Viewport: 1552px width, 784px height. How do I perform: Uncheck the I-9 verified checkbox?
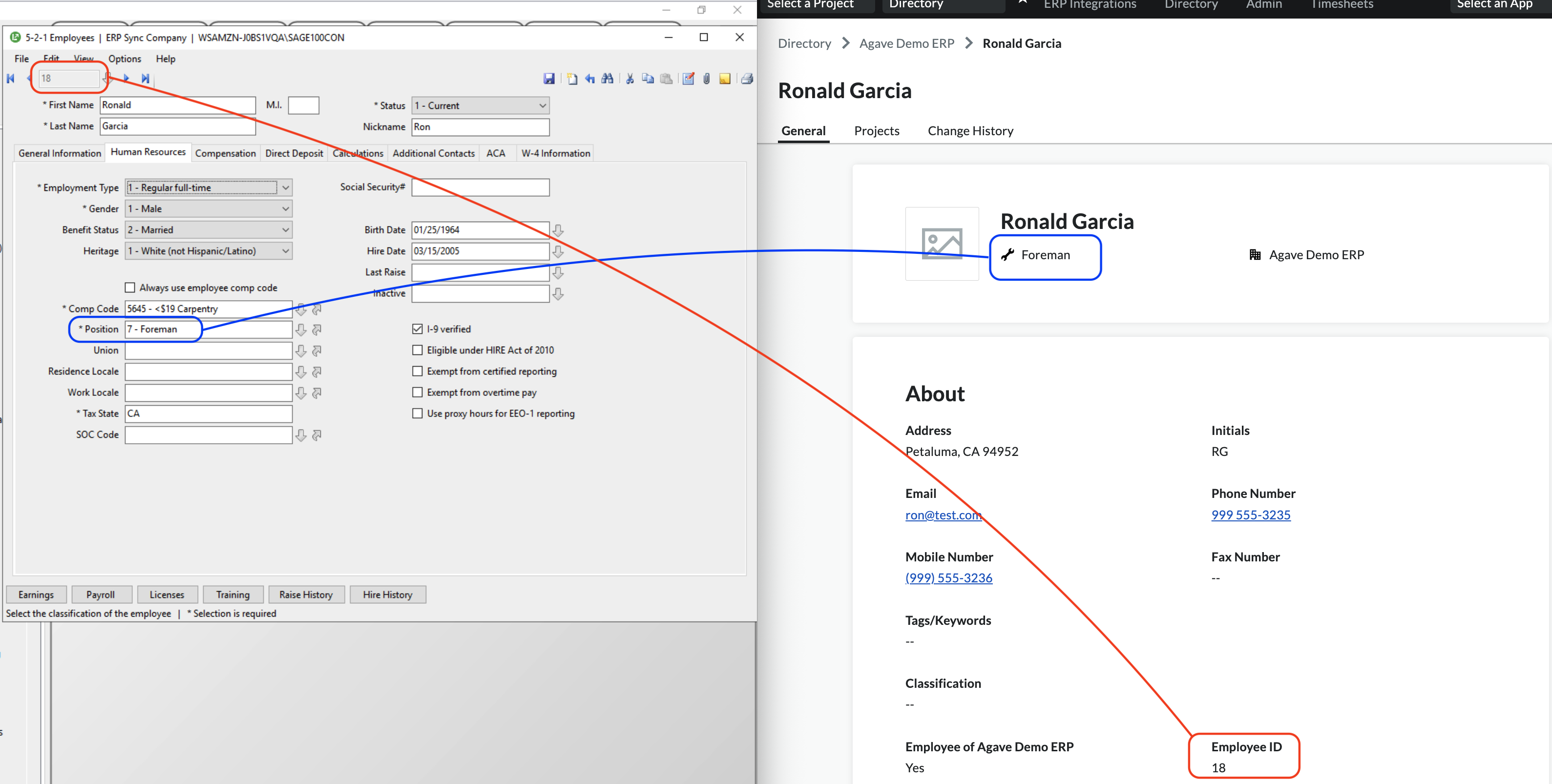coord(418,330)
